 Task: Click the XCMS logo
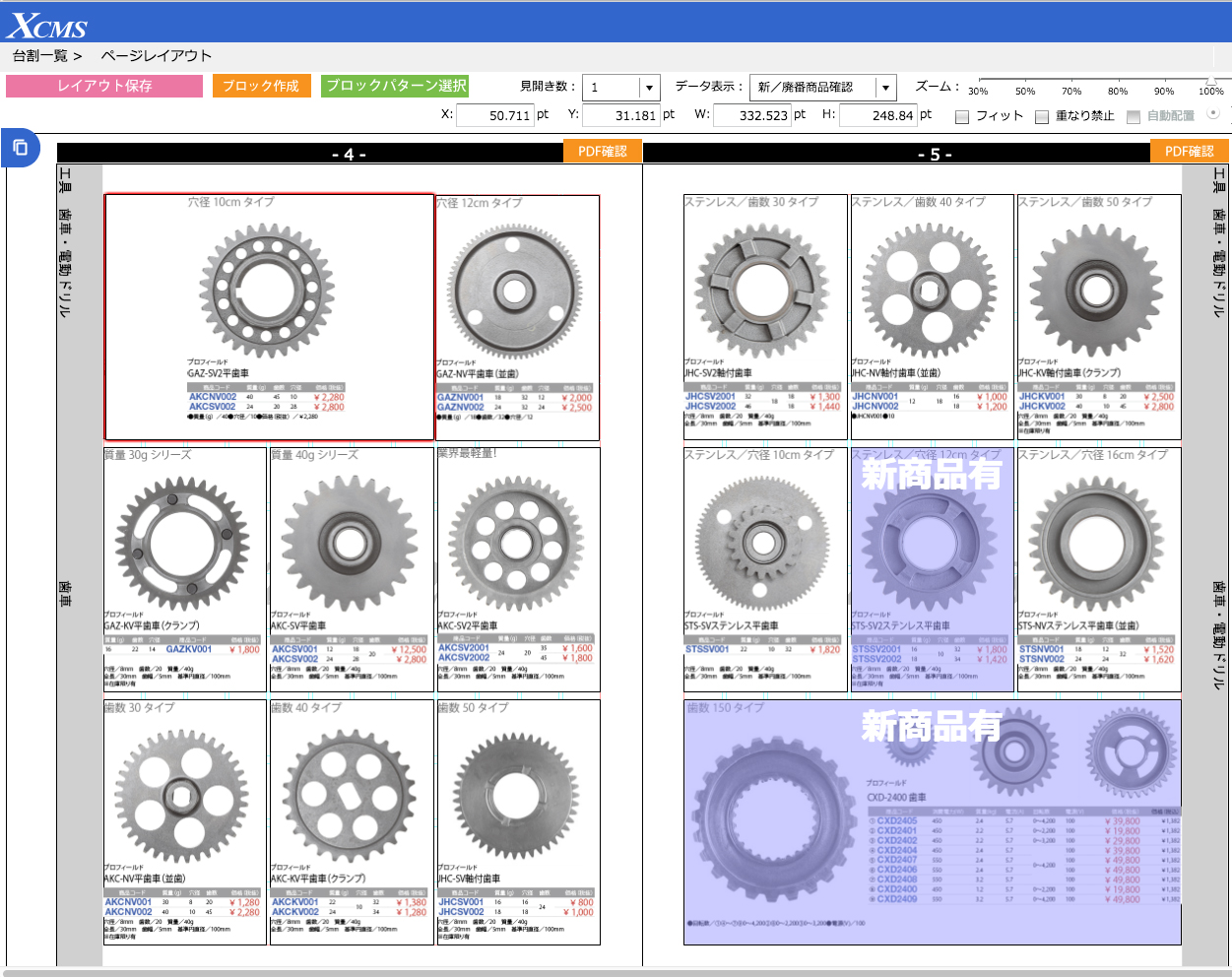pos(48,25)
